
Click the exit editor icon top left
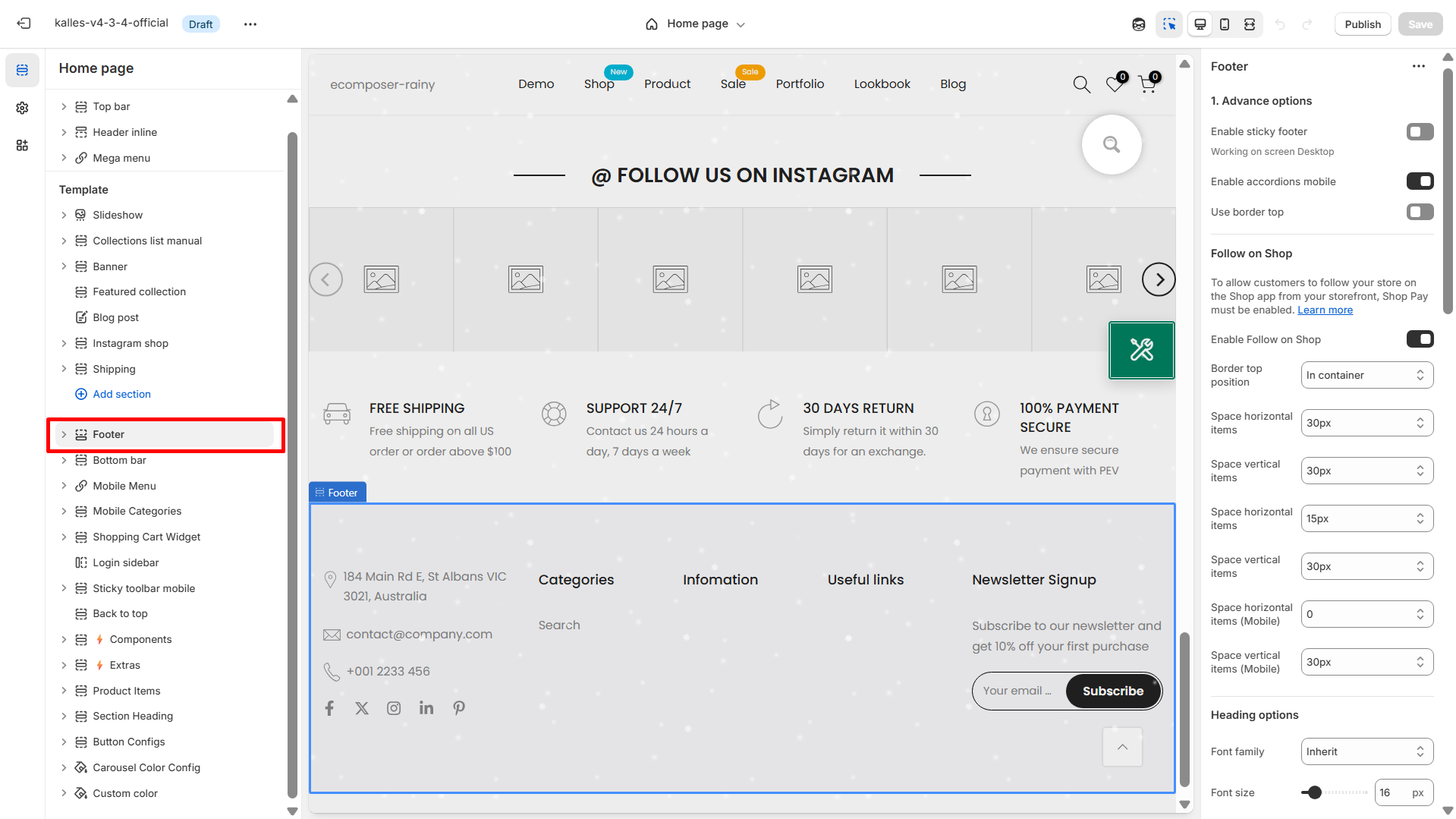[x=24, y=23]
